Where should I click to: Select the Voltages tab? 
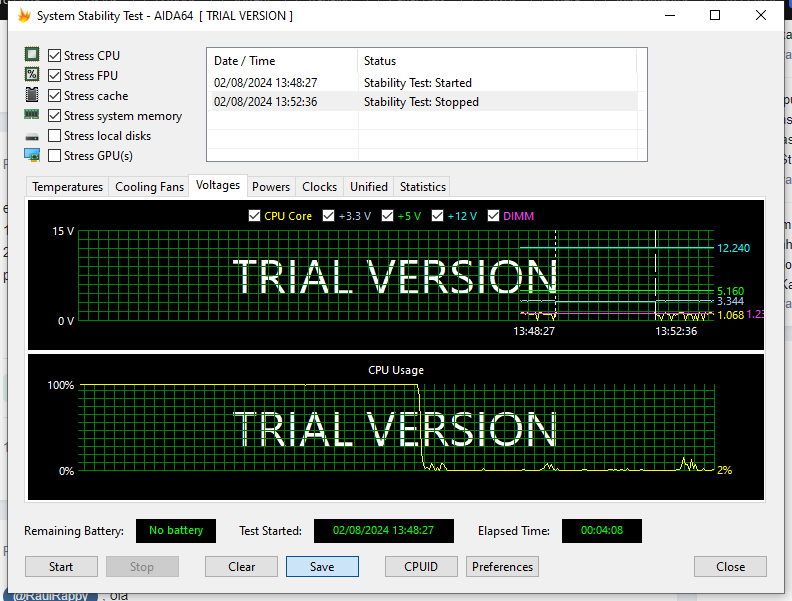[218, 185]
